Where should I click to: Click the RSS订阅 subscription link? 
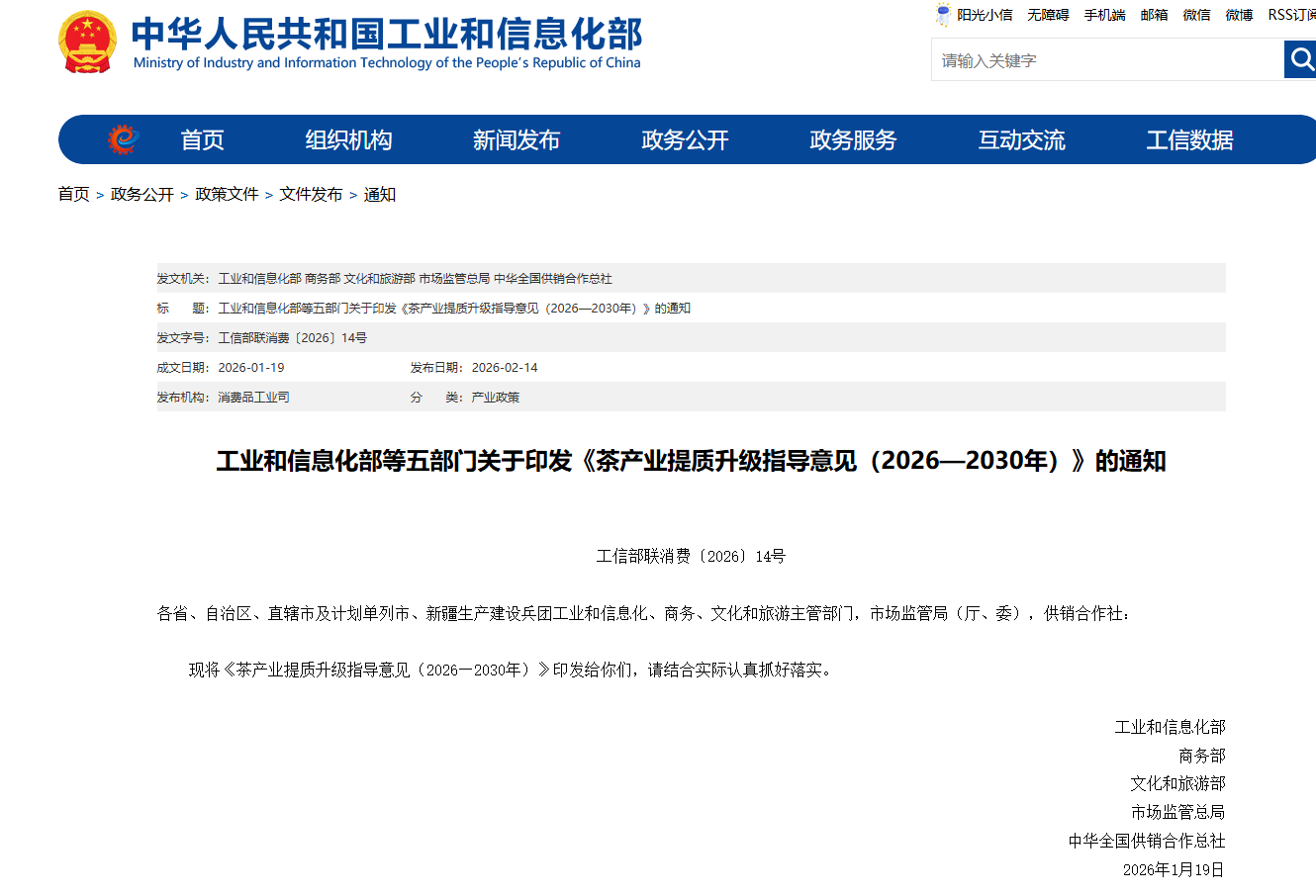[x=1291, y=15]
